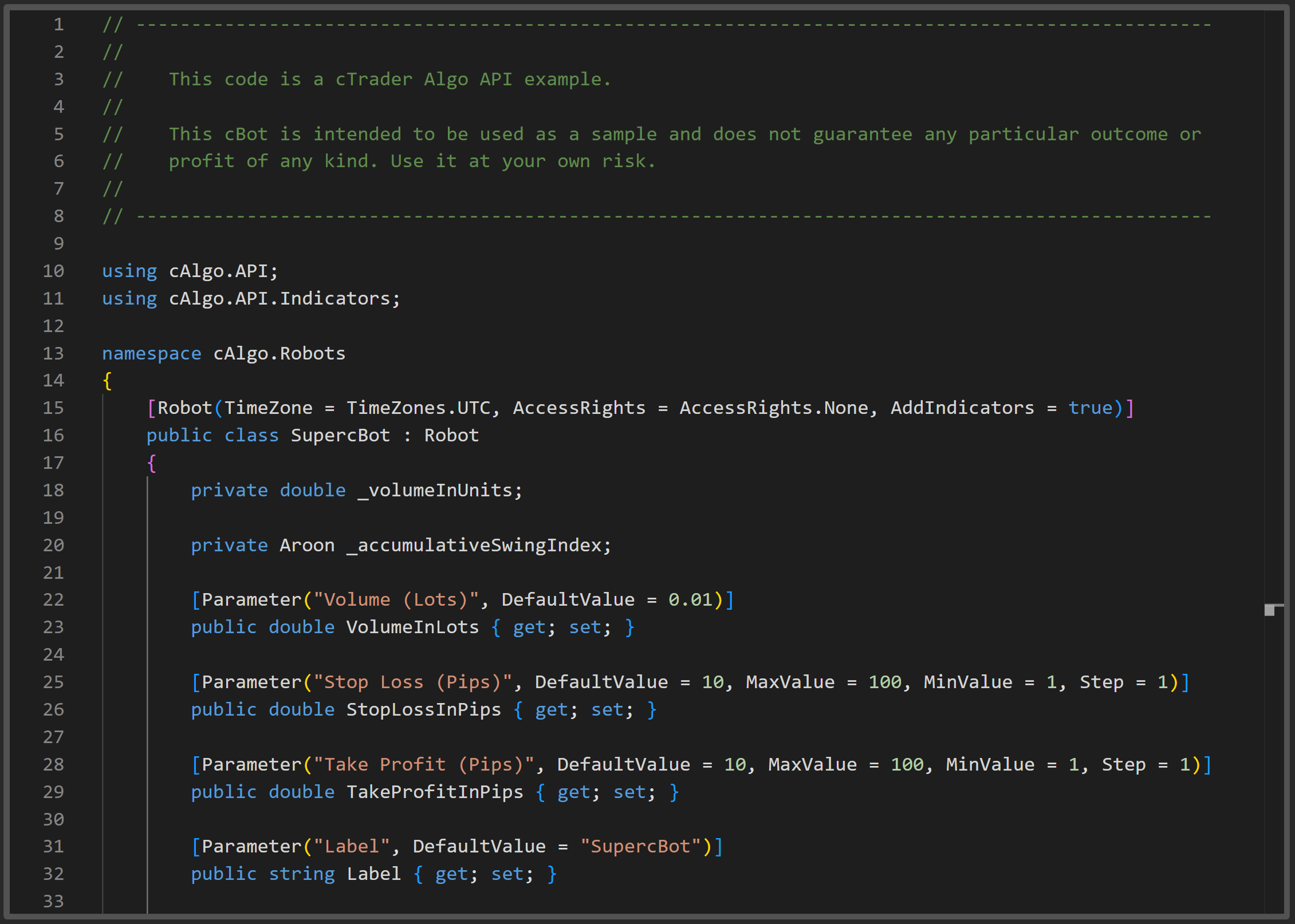Click the cAlgo.API.Indicators using statement
The height and width of the screenshot is (924, 1295).
click(x=279, y=299)
